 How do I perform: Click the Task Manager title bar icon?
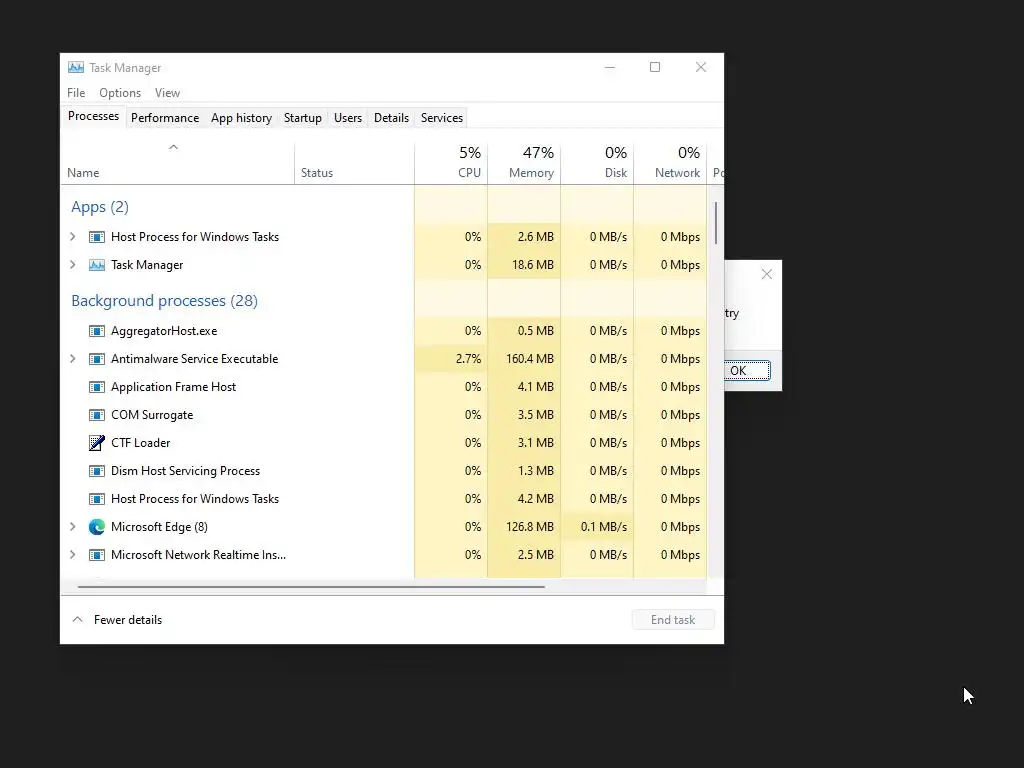click(76, 67)
